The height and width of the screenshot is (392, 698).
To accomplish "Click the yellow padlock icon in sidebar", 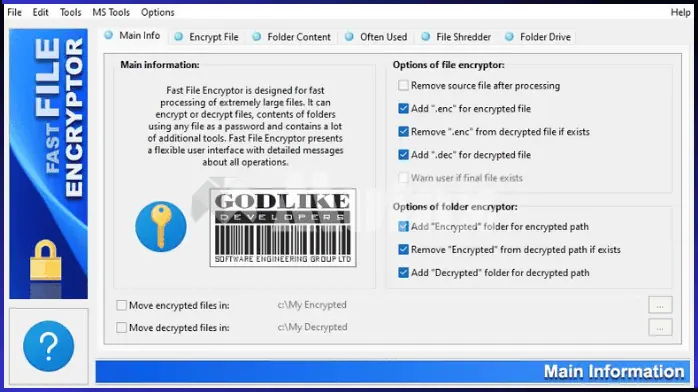I will [x=45, y=260].
